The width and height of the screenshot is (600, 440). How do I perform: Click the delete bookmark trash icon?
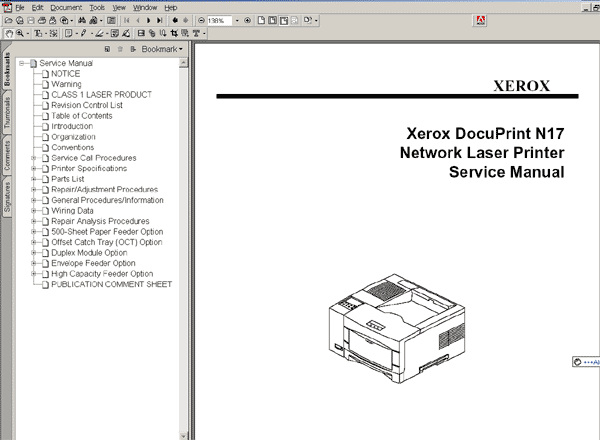pyautogui.click(x=120, y=49)
